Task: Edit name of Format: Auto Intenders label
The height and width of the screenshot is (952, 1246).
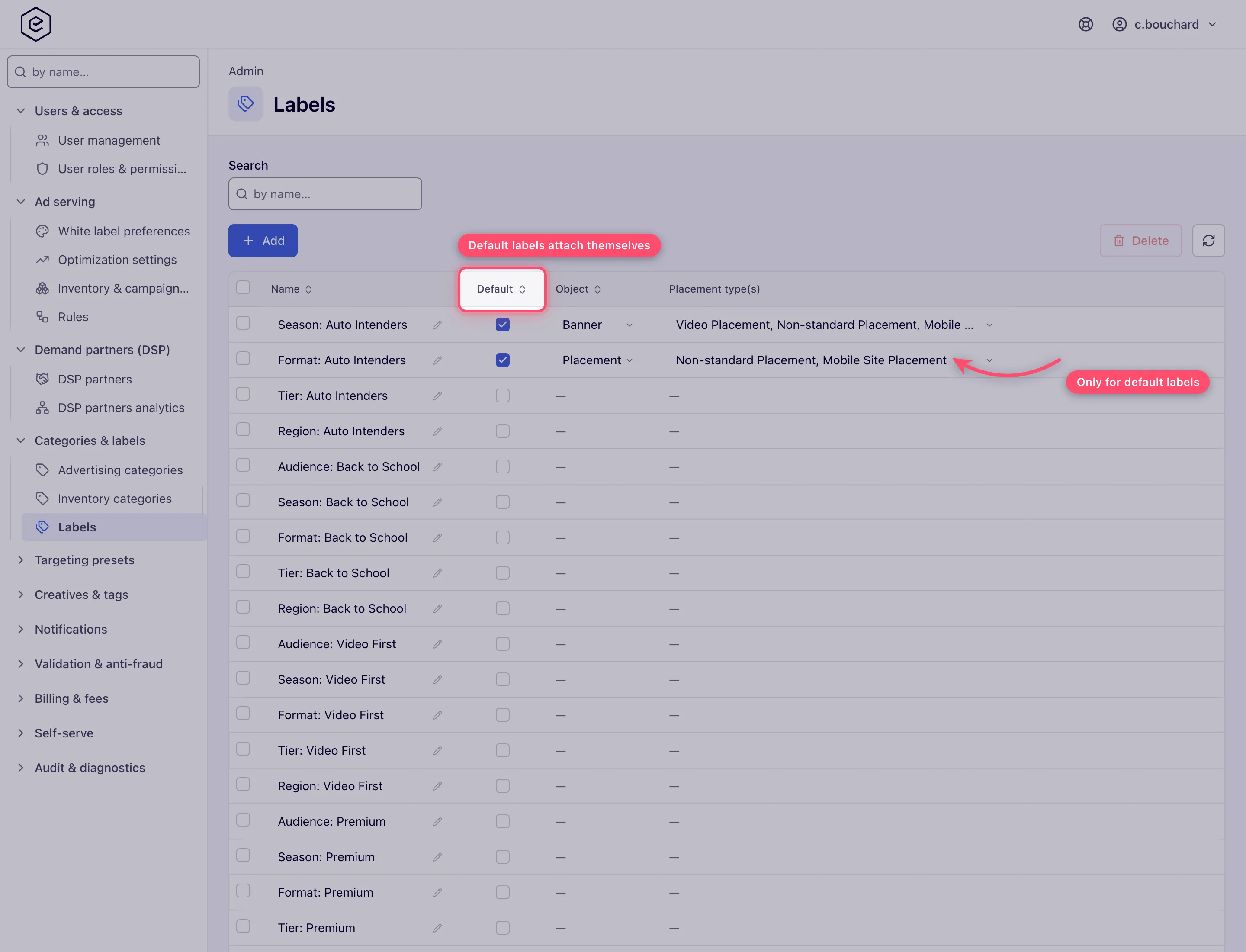Action: 437,360
